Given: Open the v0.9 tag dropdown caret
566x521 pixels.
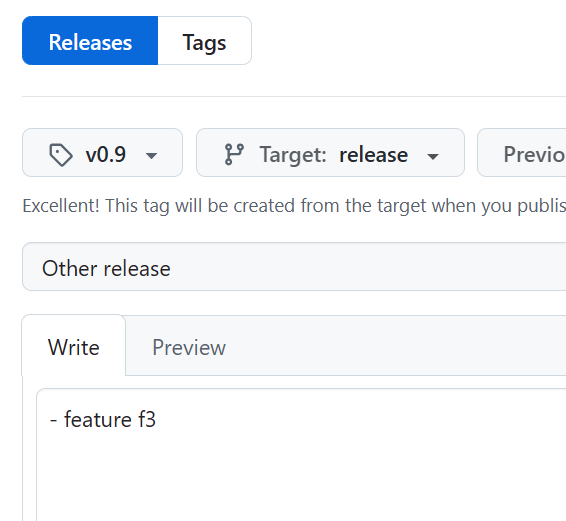Looking at the screenshot, I should pos(151,156).
